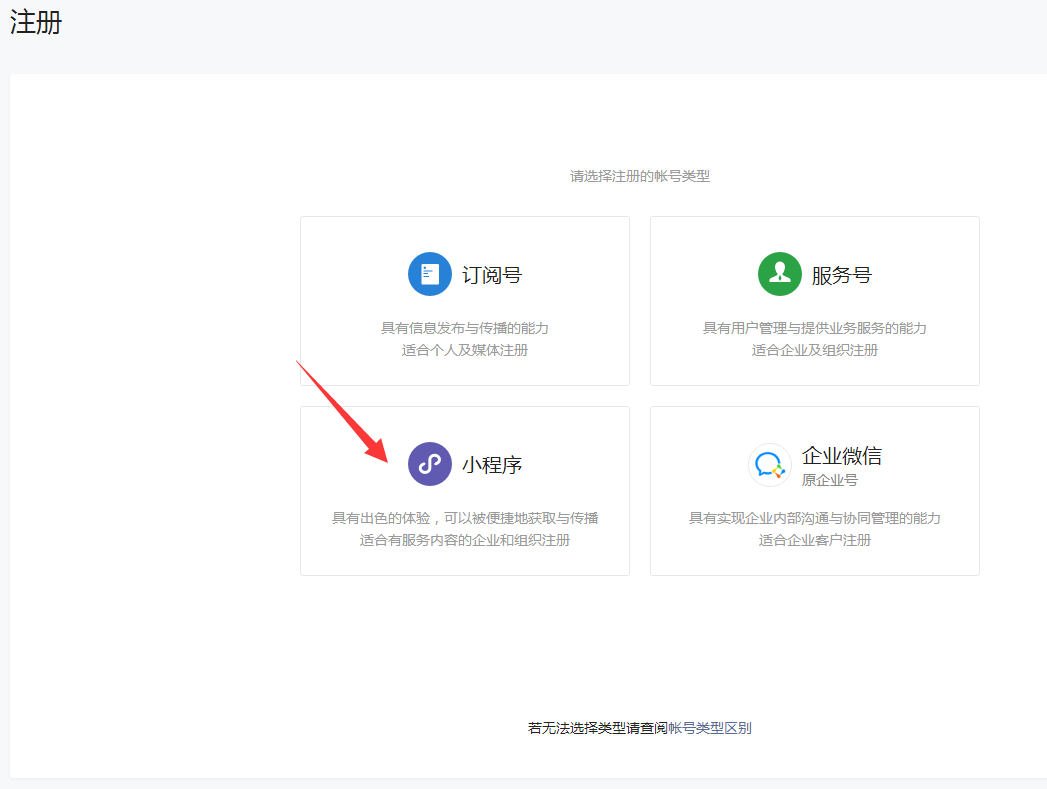Screen dimensions: 1047x789
Task: Click 具有信息发布与传播的能力 description
Action: pyautogui.click(x=464, y=328)
